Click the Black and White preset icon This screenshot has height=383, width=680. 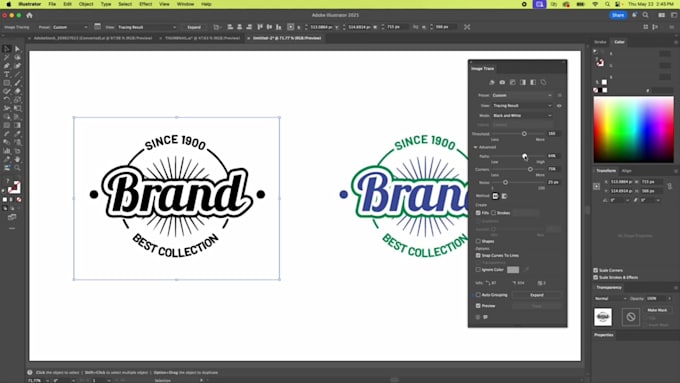(x=533, y=82)
